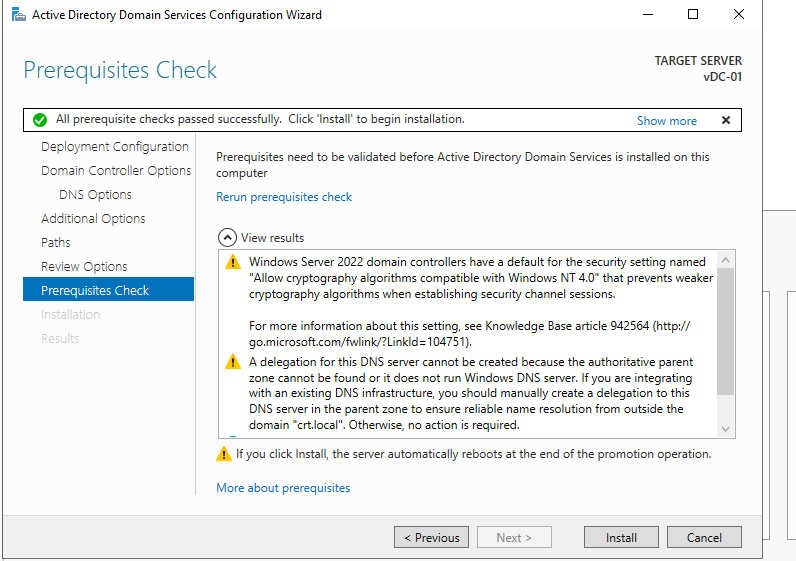Click the reboot warning icon near Install note

(223, 454)
